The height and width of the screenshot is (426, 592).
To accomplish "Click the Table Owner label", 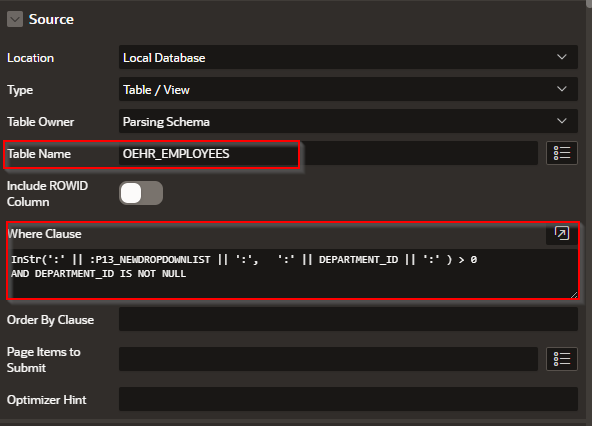I will [40, 122].
